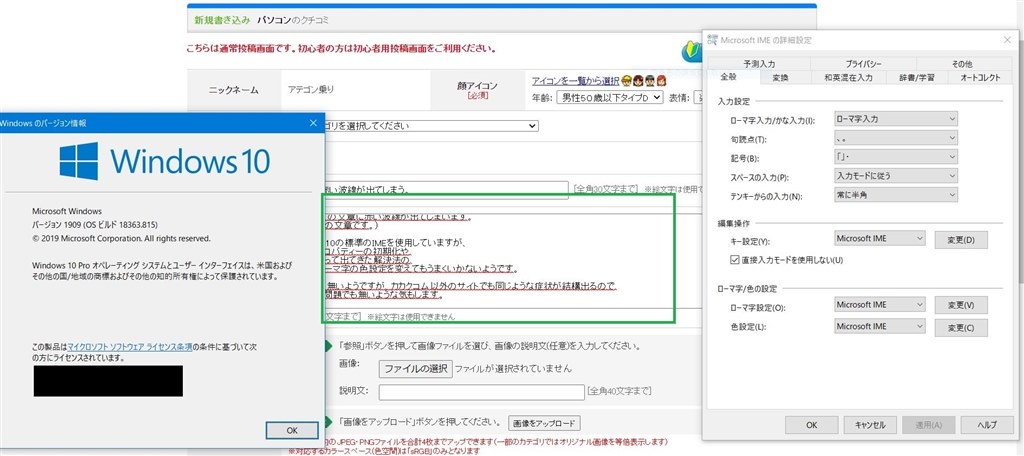Click the 画像をアップロード button
The height and width of the screenshot is (456, 1024).
click(x=544, y=423)
